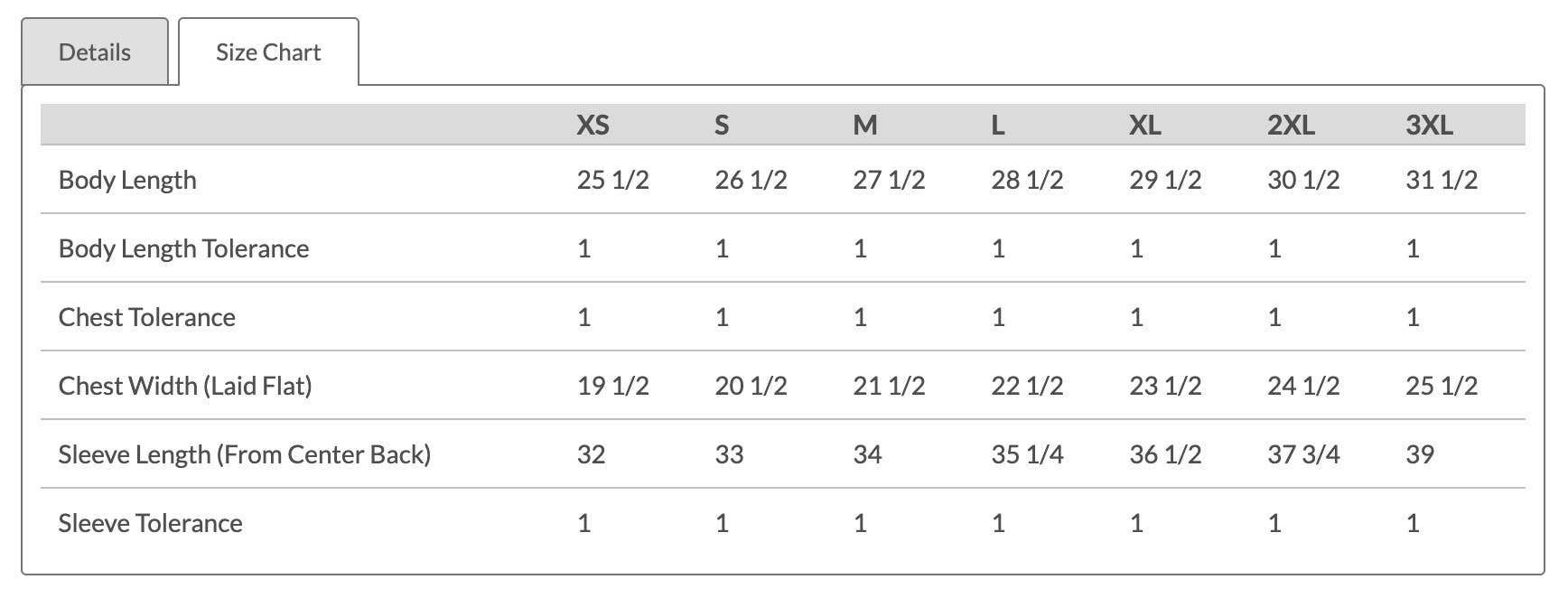This screenshot has width=1568, height=598.
Task: Click the Chest Width (Laid Flat) label
Action: tap(185, 386)
